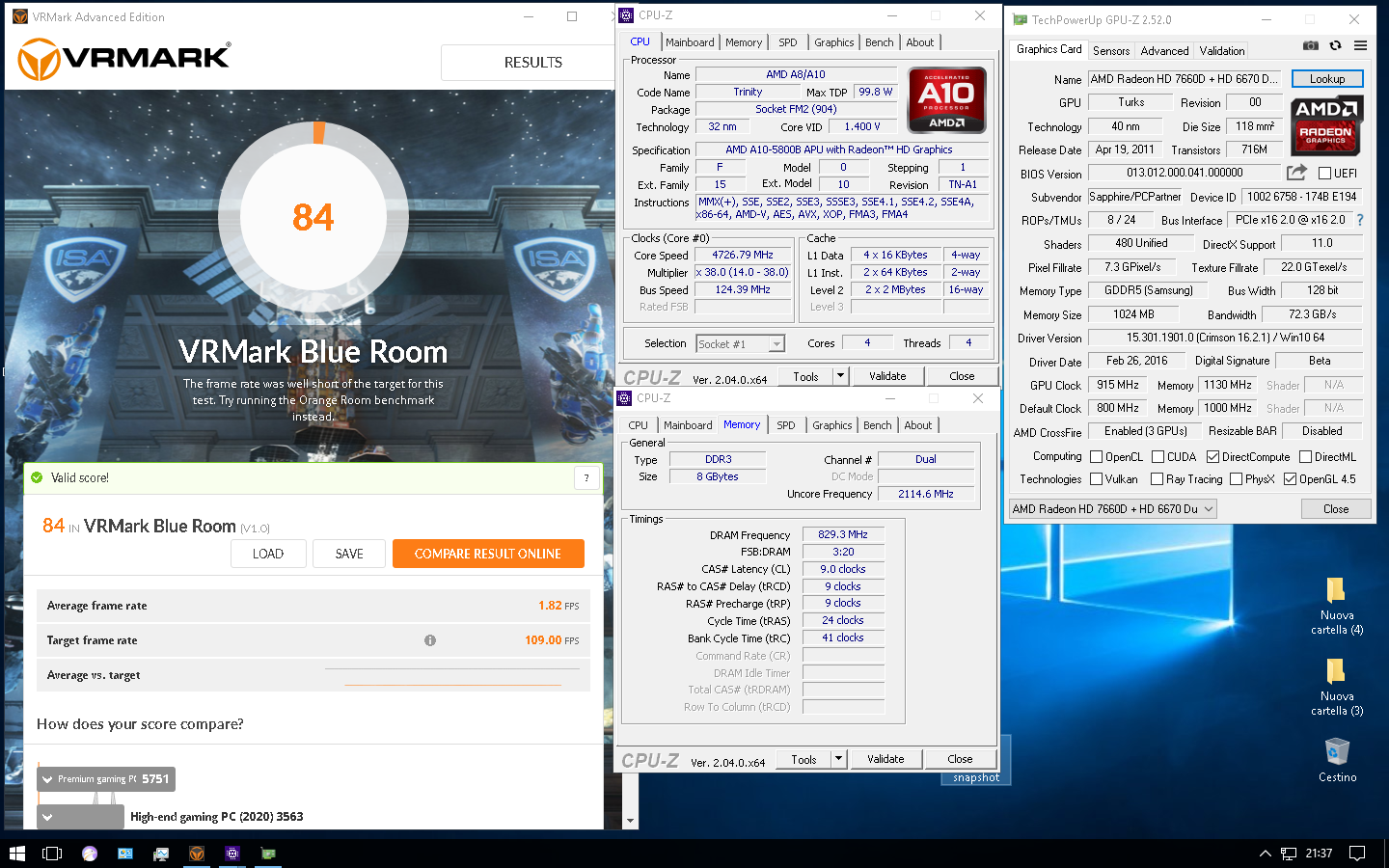Click COMPARE RESULT ONLINE button
Screen dimensions: 1389x868
(488, 554)
